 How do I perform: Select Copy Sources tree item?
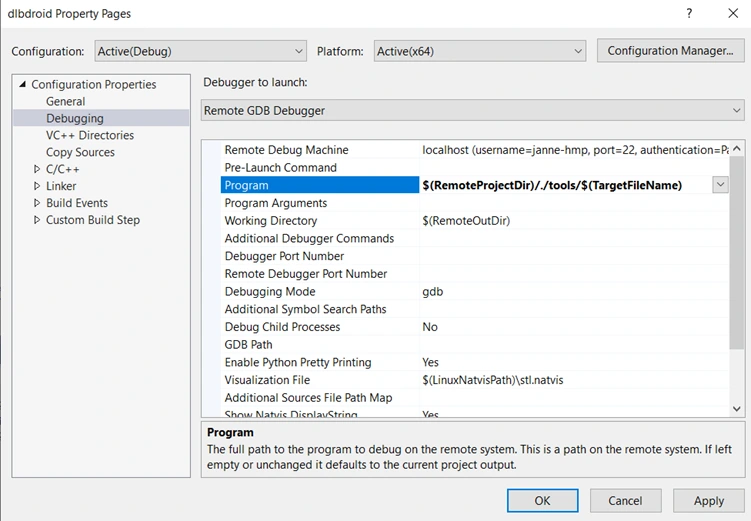tap(80, 152)
